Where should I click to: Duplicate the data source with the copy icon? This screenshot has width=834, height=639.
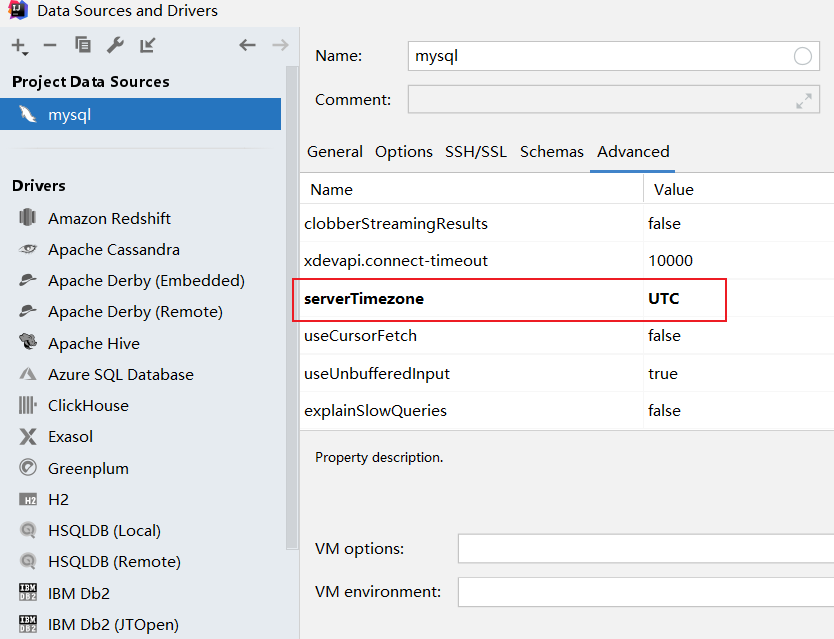point(82,45)
